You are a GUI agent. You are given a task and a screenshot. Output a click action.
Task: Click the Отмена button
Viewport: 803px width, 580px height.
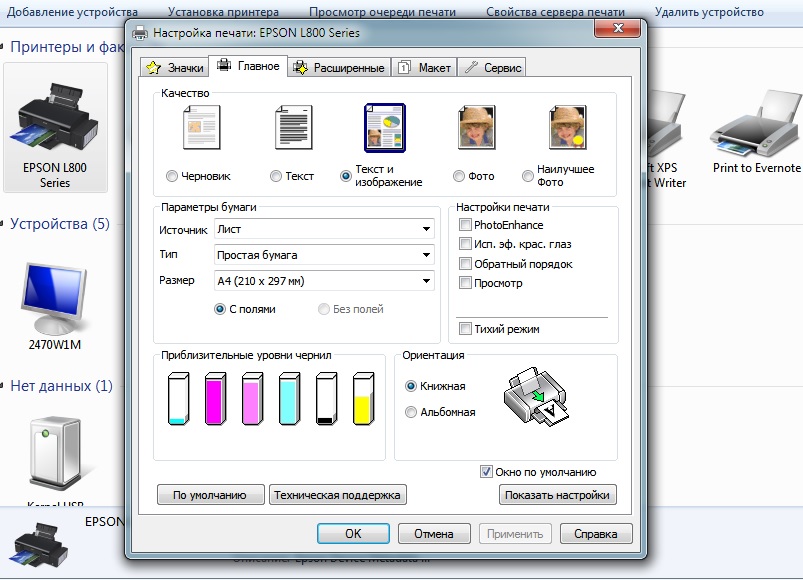[x=434, y=533]
